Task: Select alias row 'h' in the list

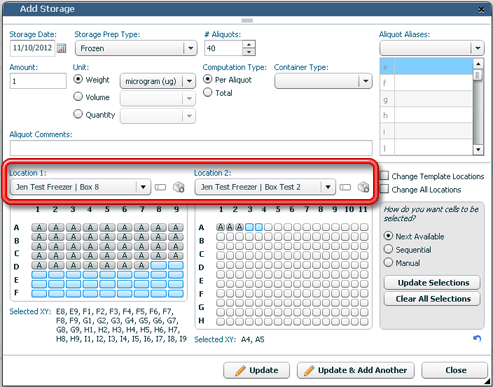Action: pos(426,115)
